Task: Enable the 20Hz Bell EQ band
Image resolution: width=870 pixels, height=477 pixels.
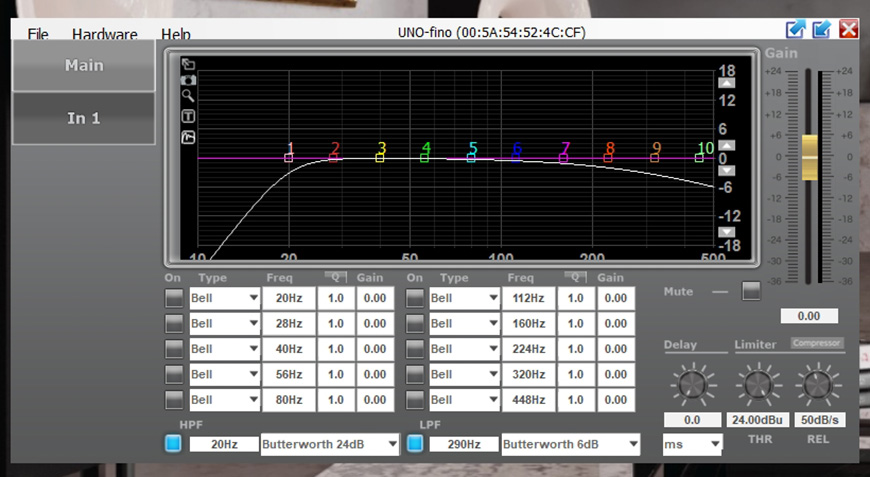Action: point(174,298)
